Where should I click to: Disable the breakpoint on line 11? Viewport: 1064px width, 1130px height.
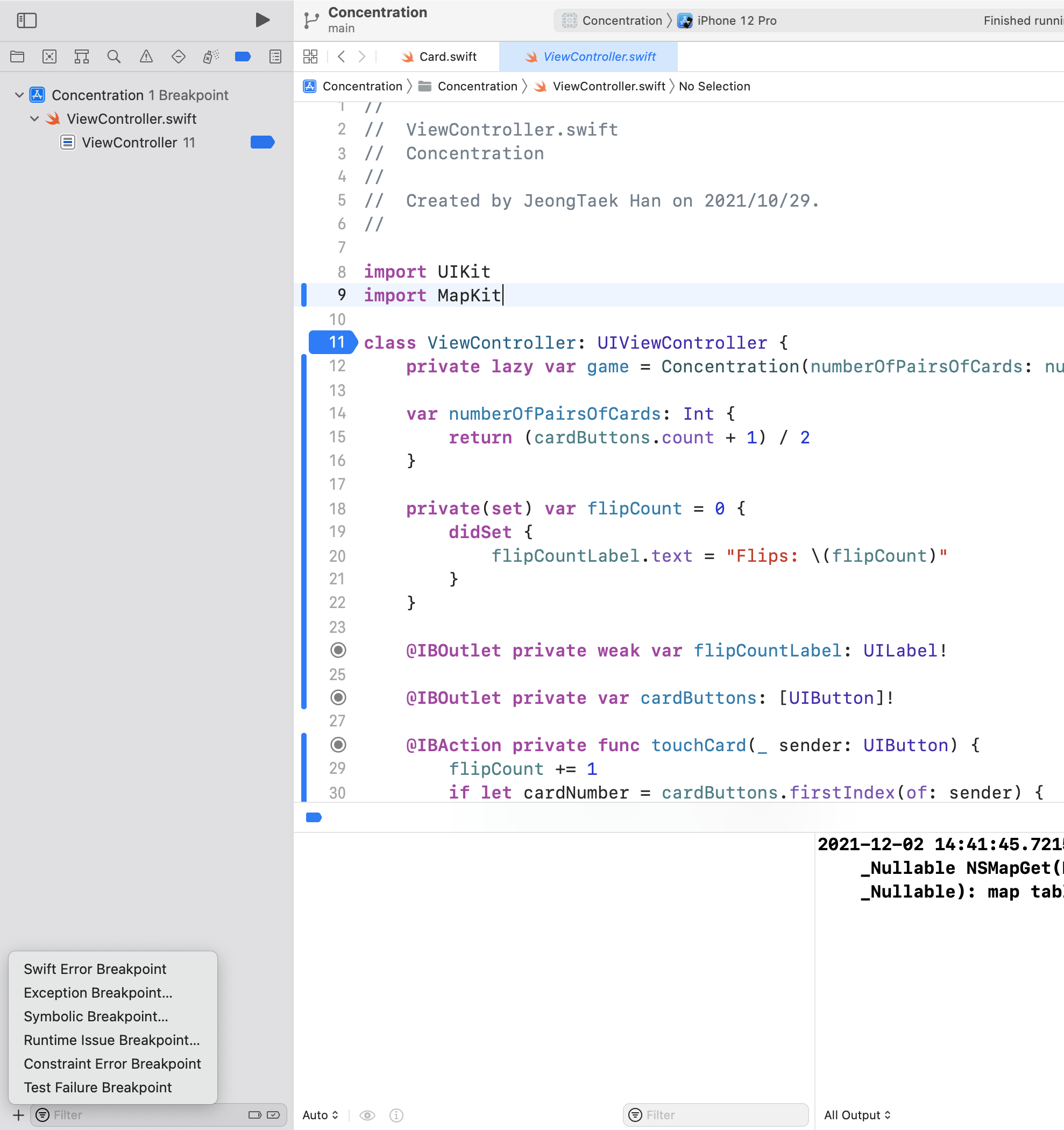click(333, 342)
